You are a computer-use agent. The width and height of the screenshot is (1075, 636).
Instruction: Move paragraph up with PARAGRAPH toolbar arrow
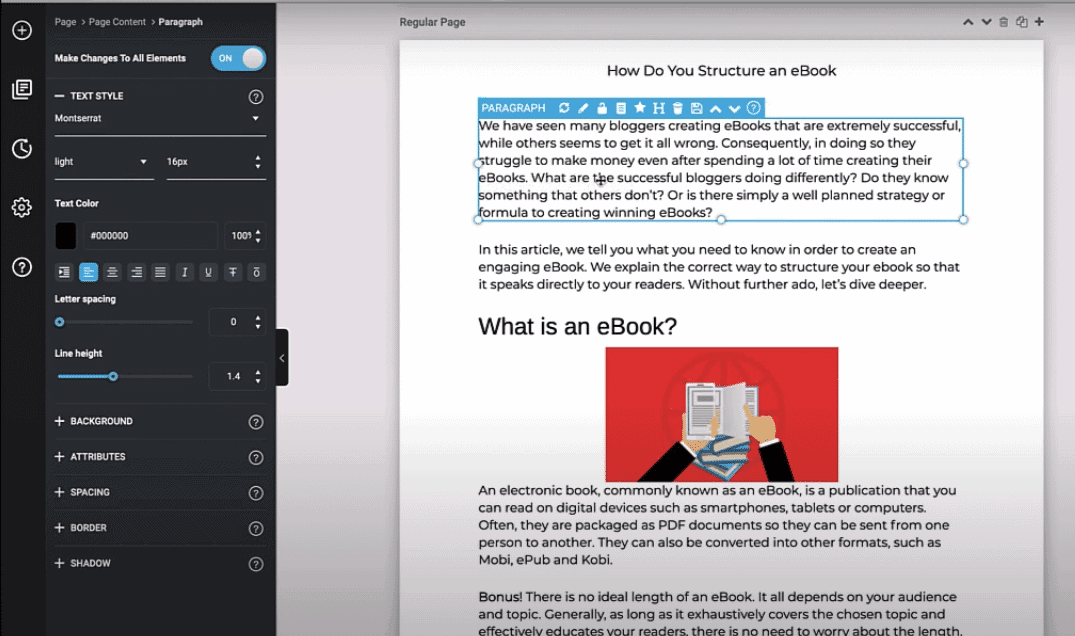click(716, 108)
